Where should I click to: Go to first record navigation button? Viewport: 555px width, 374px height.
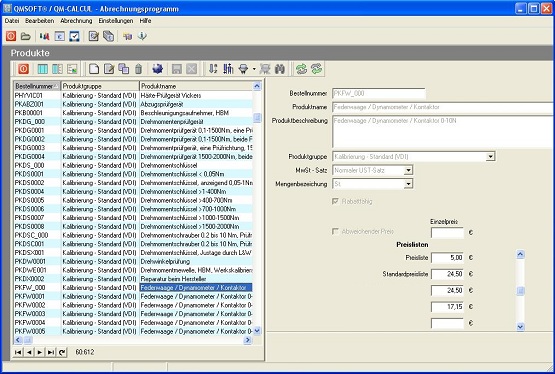click(18, 352)
